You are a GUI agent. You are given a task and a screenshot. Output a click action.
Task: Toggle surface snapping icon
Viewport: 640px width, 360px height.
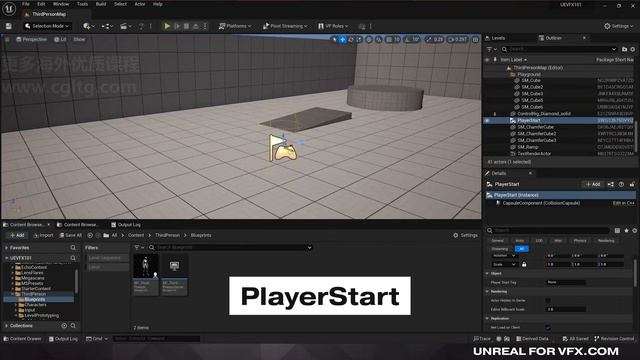coord(378,40)
